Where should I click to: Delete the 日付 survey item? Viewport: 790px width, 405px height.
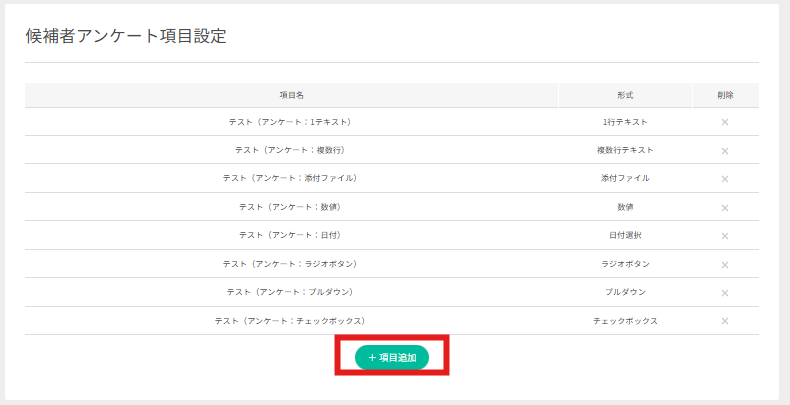coord(725,236)
